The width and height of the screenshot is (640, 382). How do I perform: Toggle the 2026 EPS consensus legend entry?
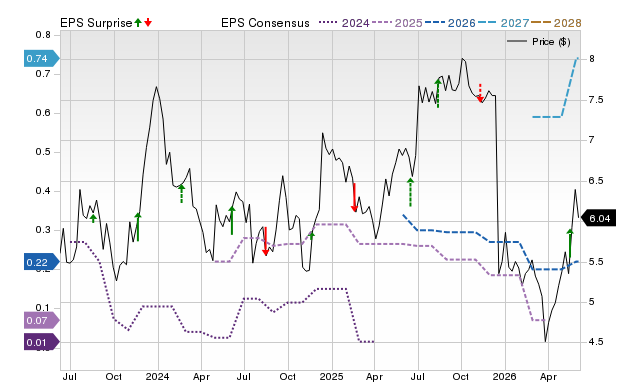[450, 23]
